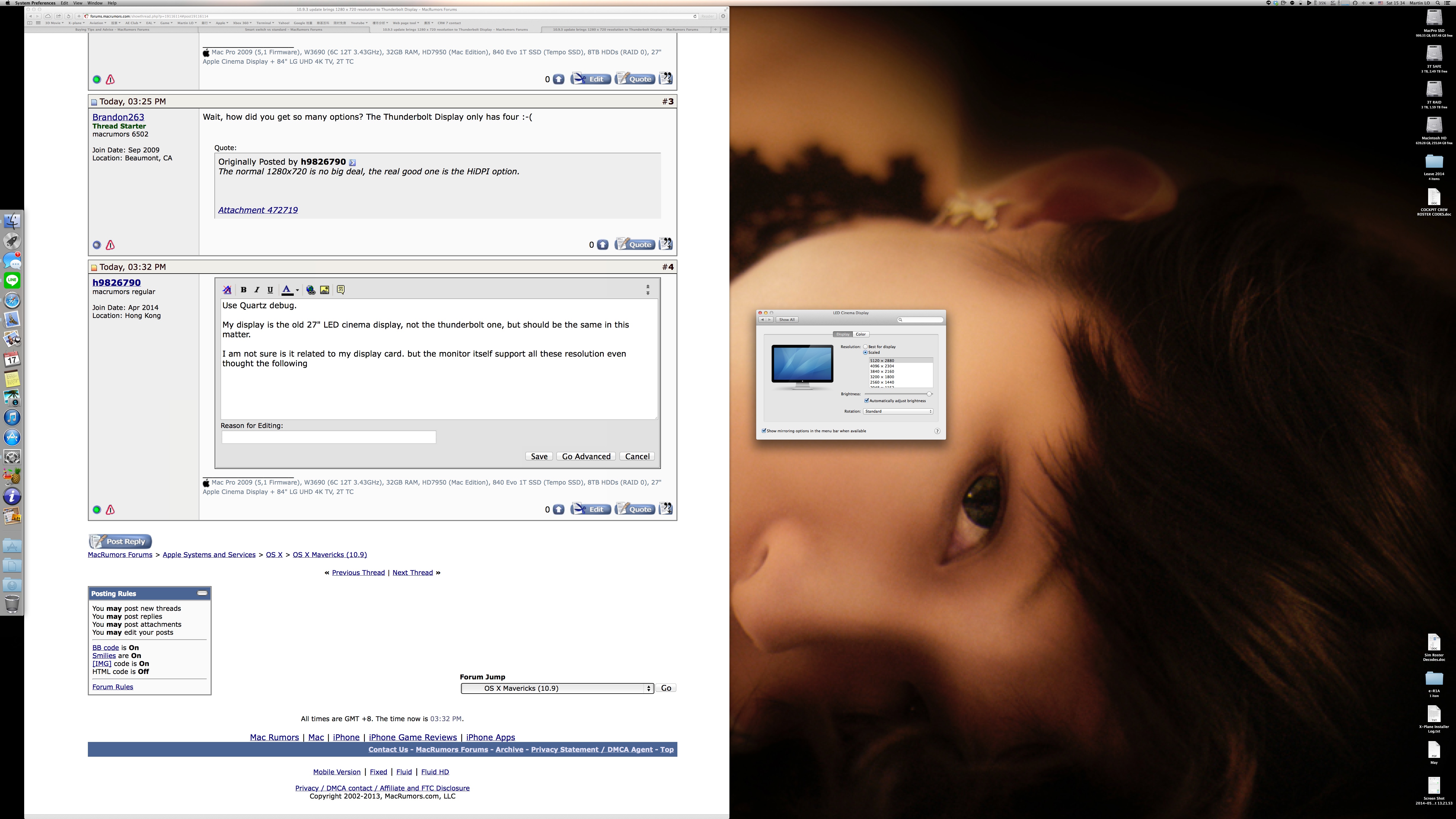Click the System Preferences search field
The height and width of the screenshot is (819, 1456).
(x=920, y=319)
